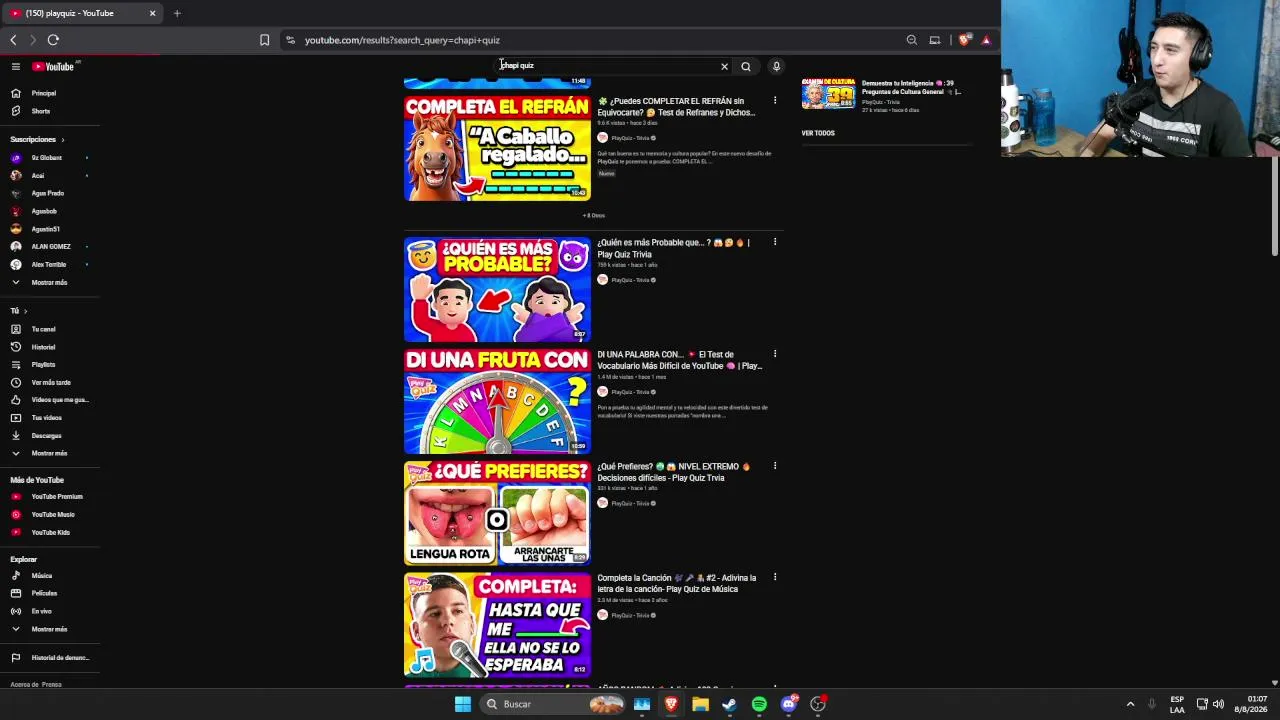
Task: Show more subscriptions with Mostrar más
Action: (49, 283)
